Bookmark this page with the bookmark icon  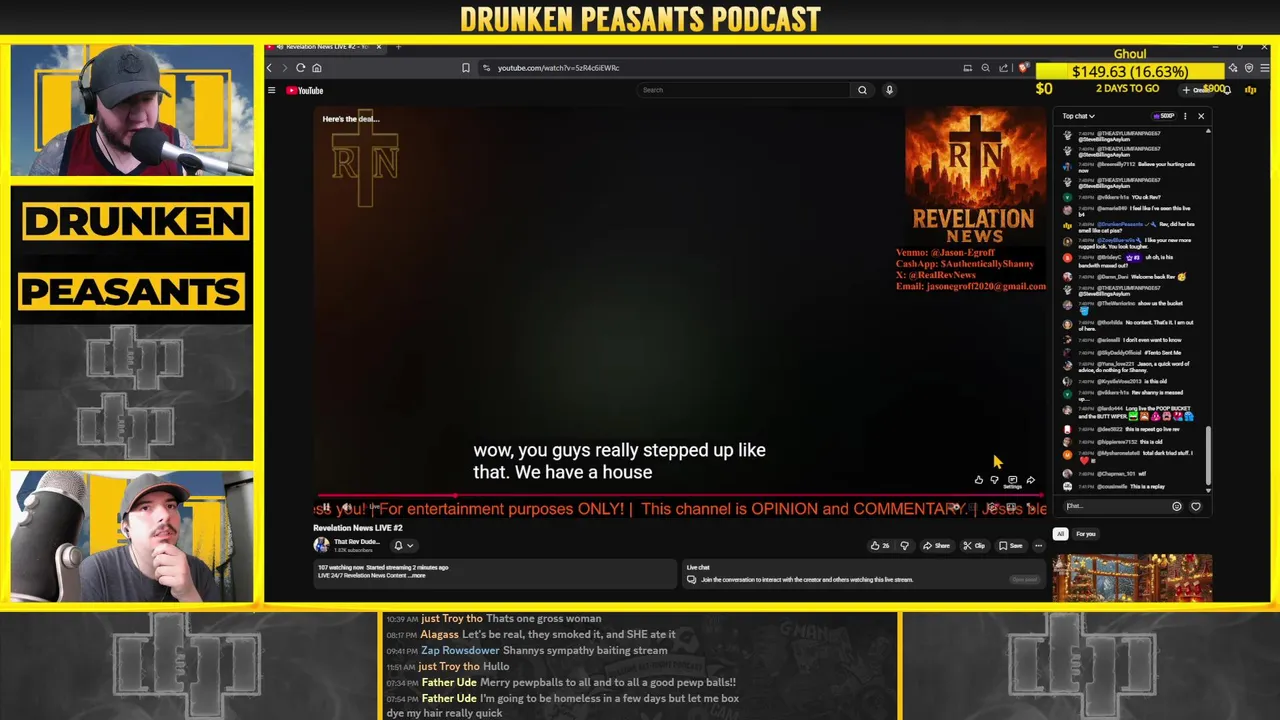click(465, 68)
